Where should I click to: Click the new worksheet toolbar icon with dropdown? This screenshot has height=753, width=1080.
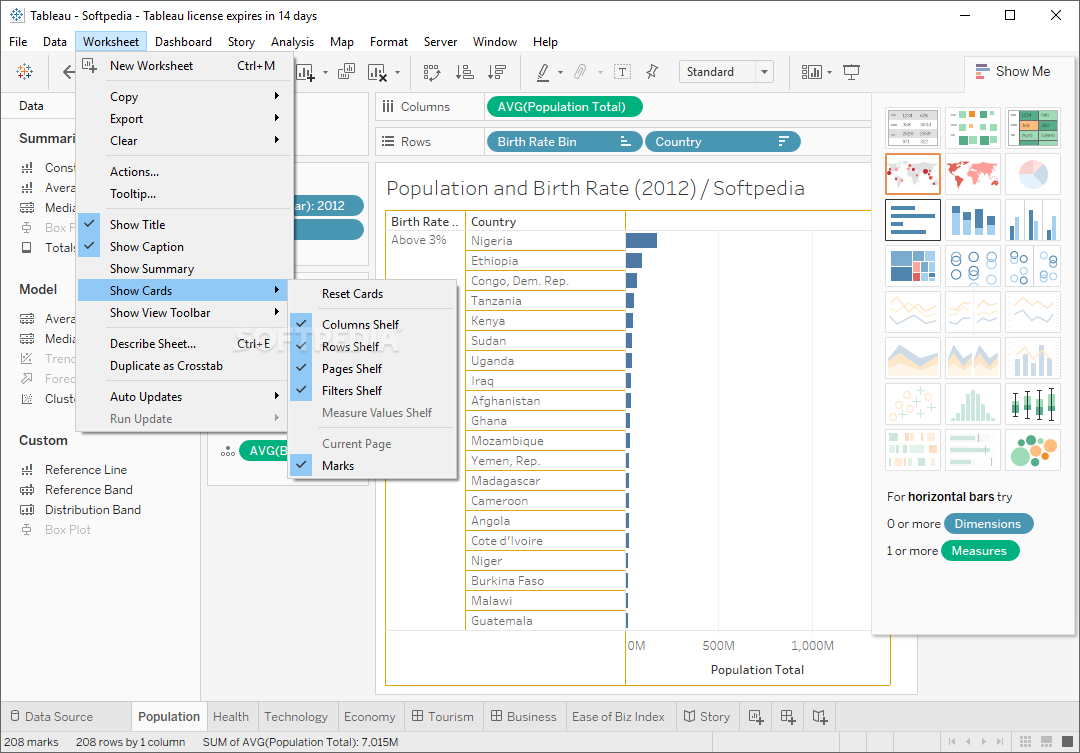tap(305, 72)
